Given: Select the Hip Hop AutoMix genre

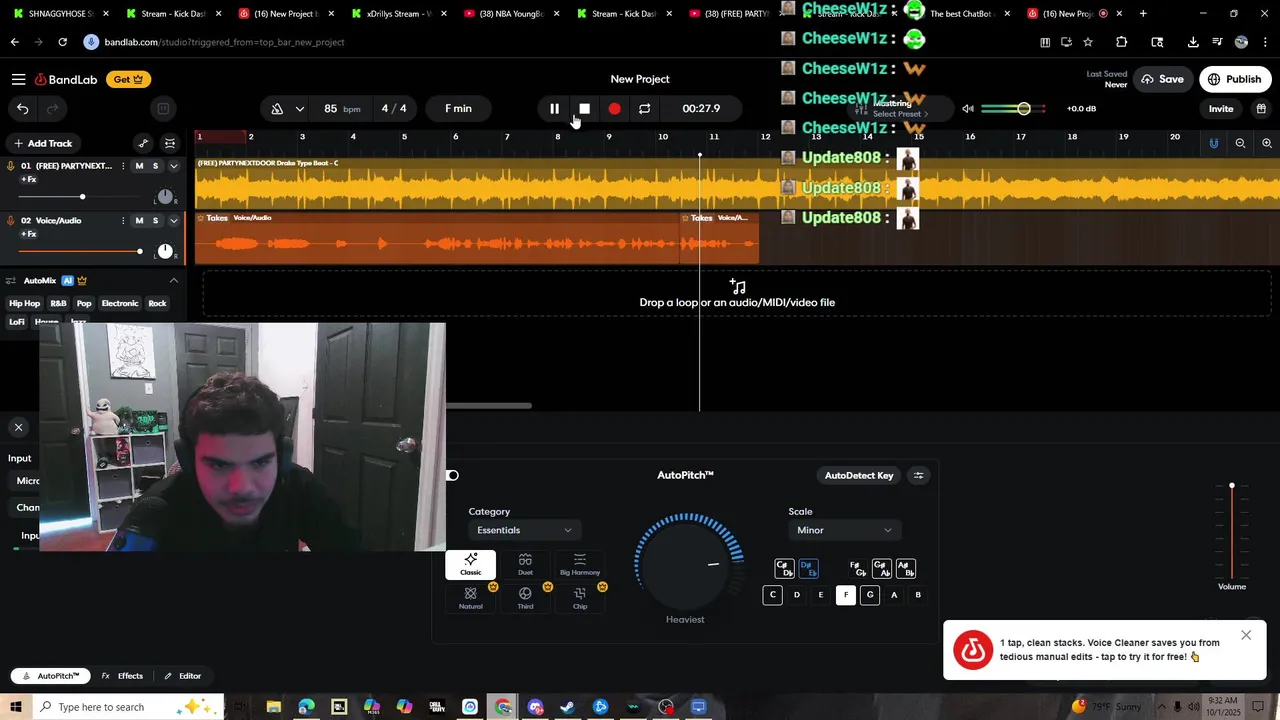Looking at the screenshot, I should coord(24,304).
